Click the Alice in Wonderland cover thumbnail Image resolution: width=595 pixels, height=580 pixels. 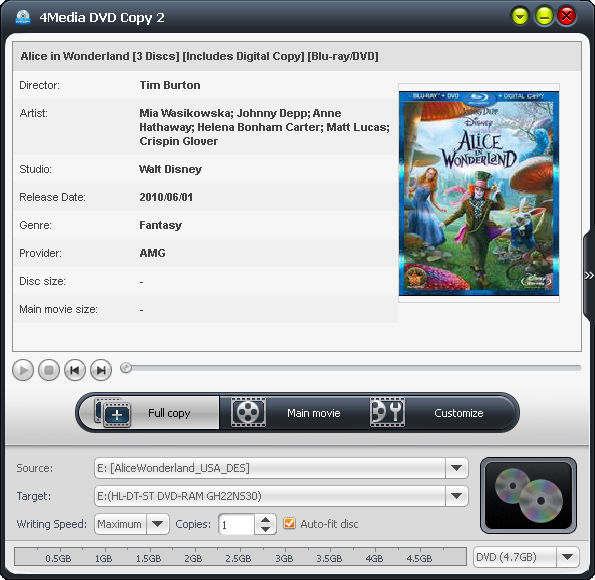[x=479, y=193]
